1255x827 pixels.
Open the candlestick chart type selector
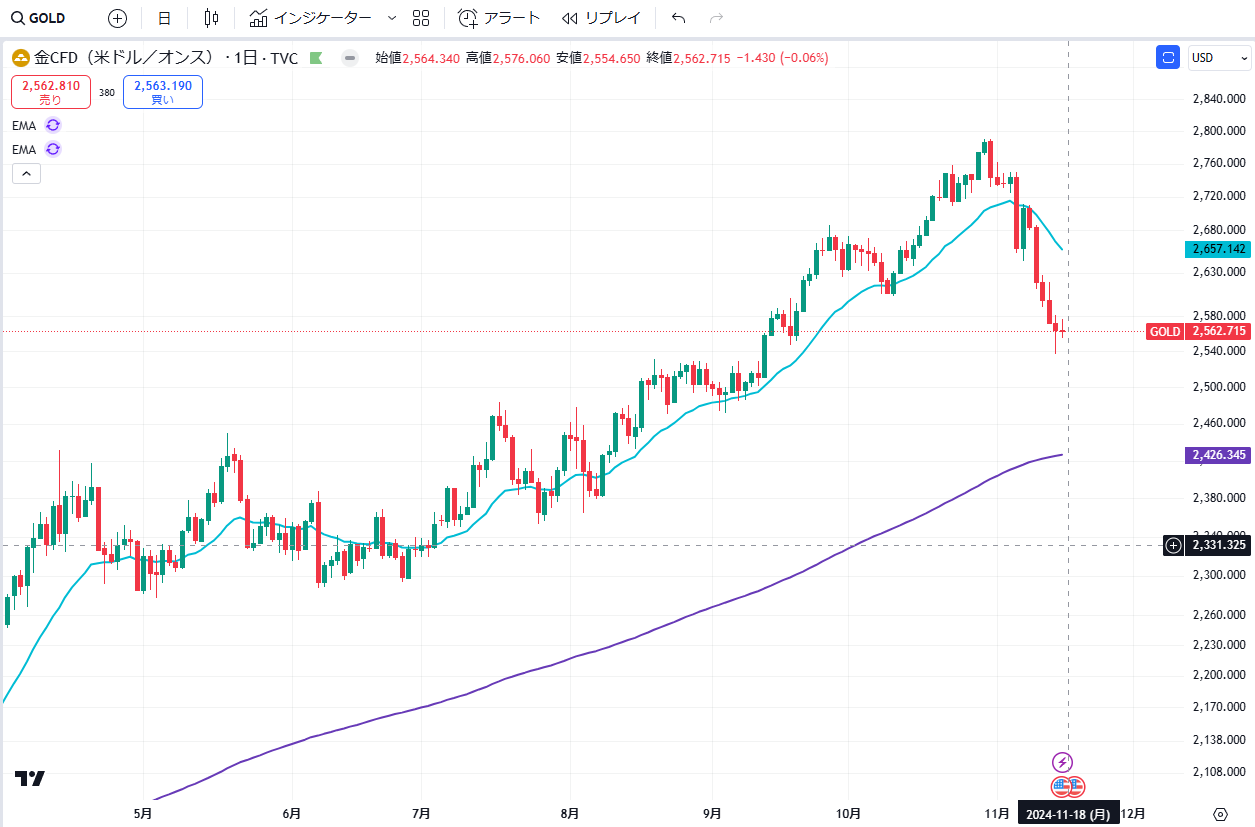point(210,18)
